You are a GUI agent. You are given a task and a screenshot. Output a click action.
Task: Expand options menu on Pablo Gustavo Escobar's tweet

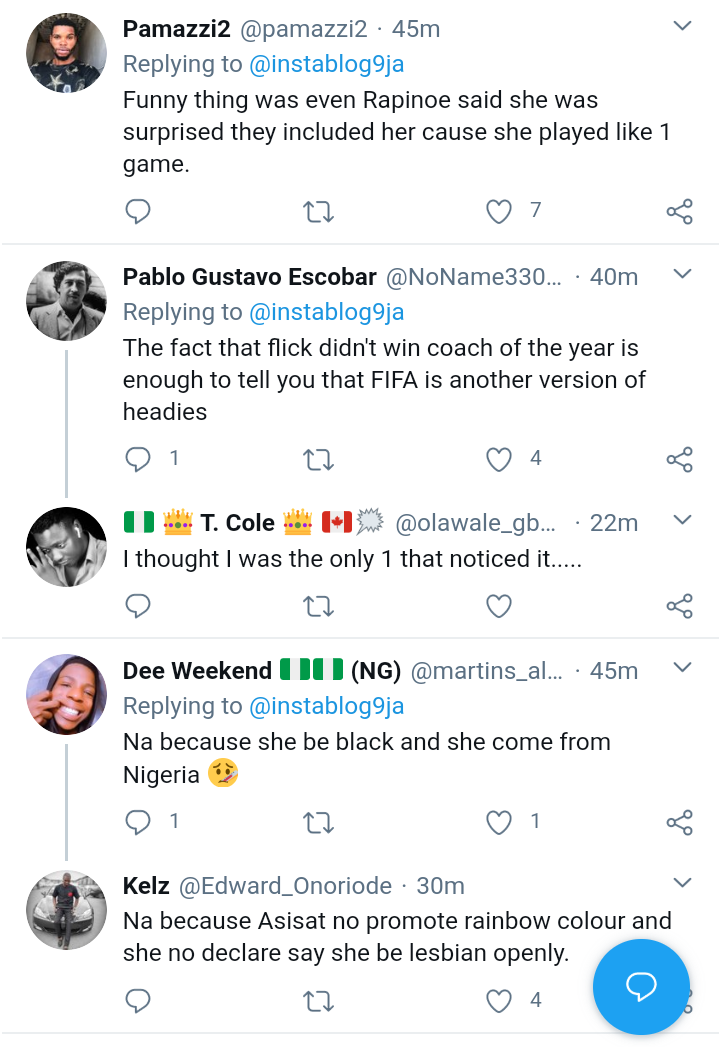coord(682,275)
